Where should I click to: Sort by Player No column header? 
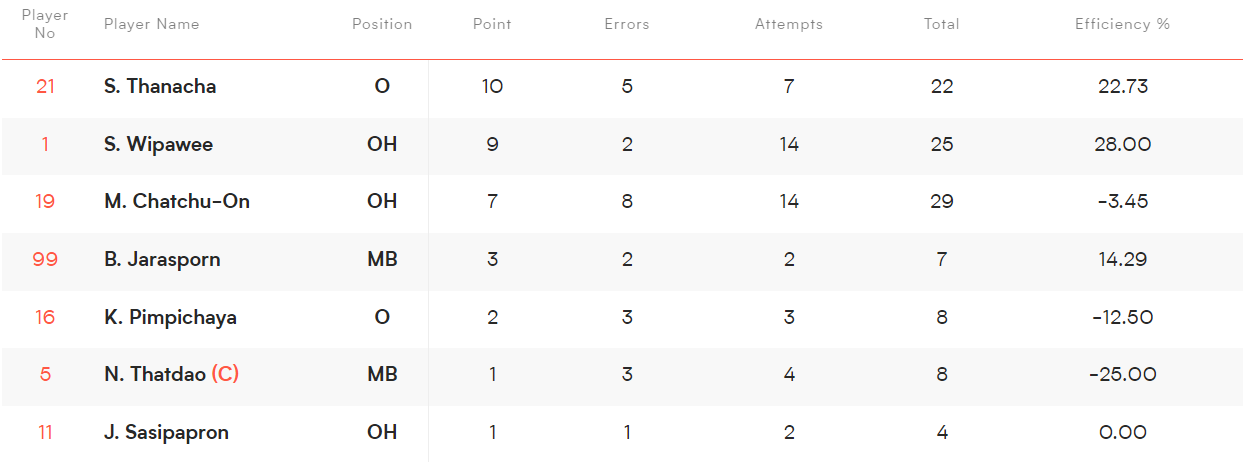(45, 25)
